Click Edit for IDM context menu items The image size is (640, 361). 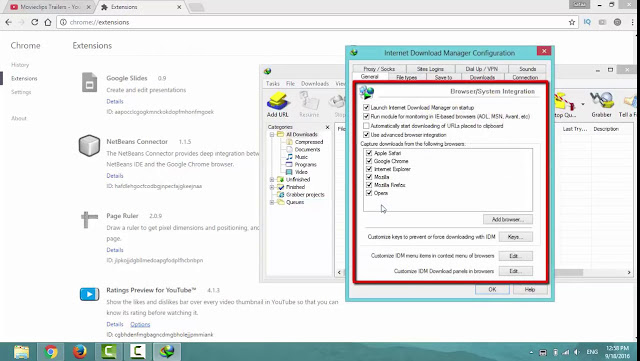(x=515, y=256)
